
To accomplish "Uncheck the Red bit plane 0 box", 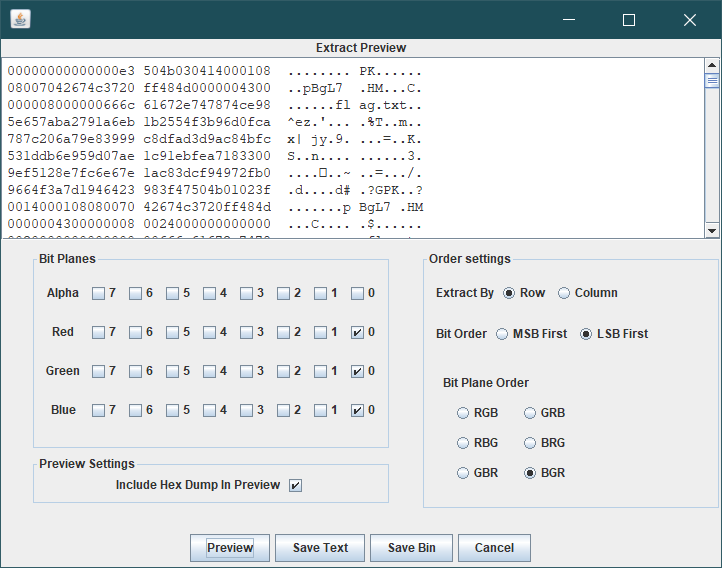I will [357, 332].
